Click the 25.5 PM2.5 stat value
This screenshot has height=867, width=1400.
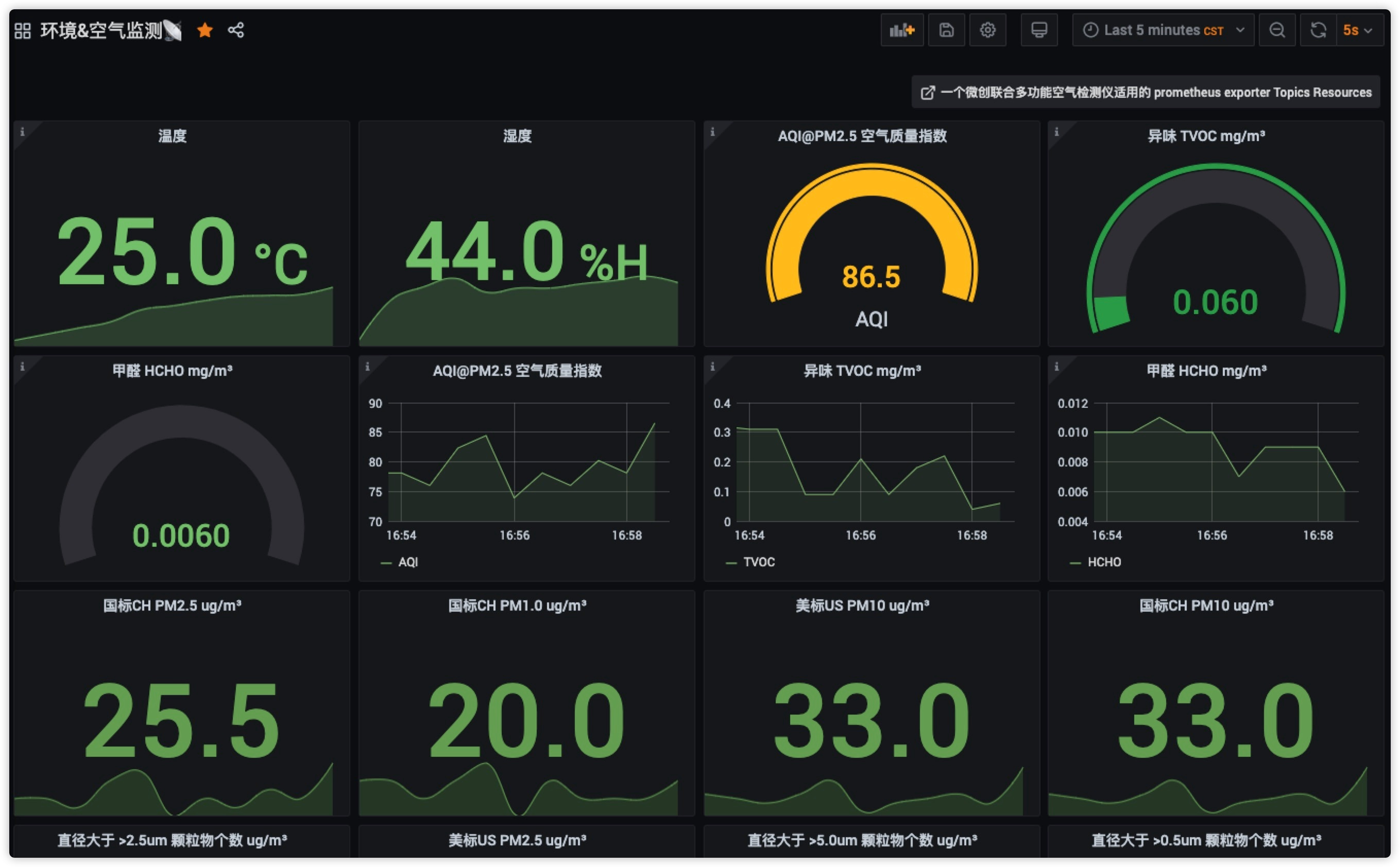coord(181,720)
